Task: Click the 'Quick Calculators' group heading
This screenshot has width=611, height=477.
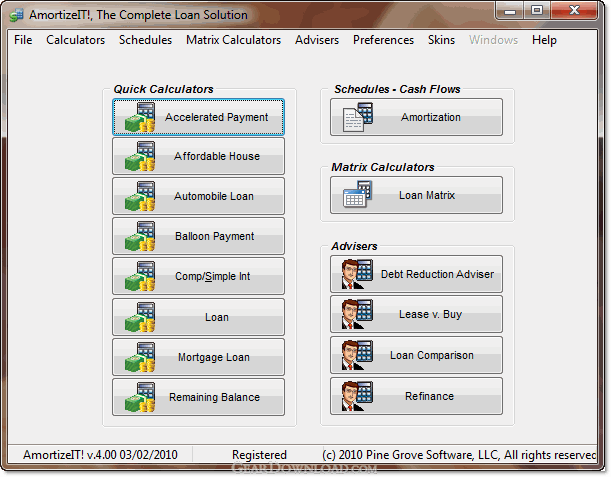Action: click(163, 89)
